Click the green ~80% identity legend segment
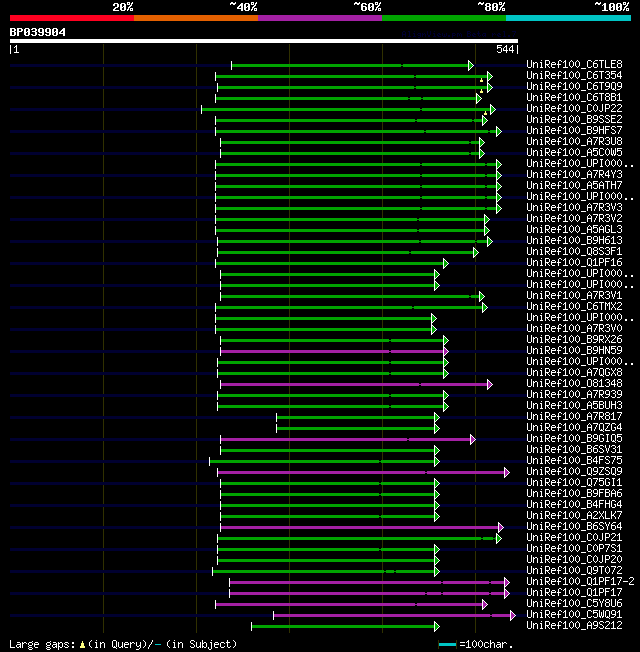 pyautogui.click(x=444, y=18)
